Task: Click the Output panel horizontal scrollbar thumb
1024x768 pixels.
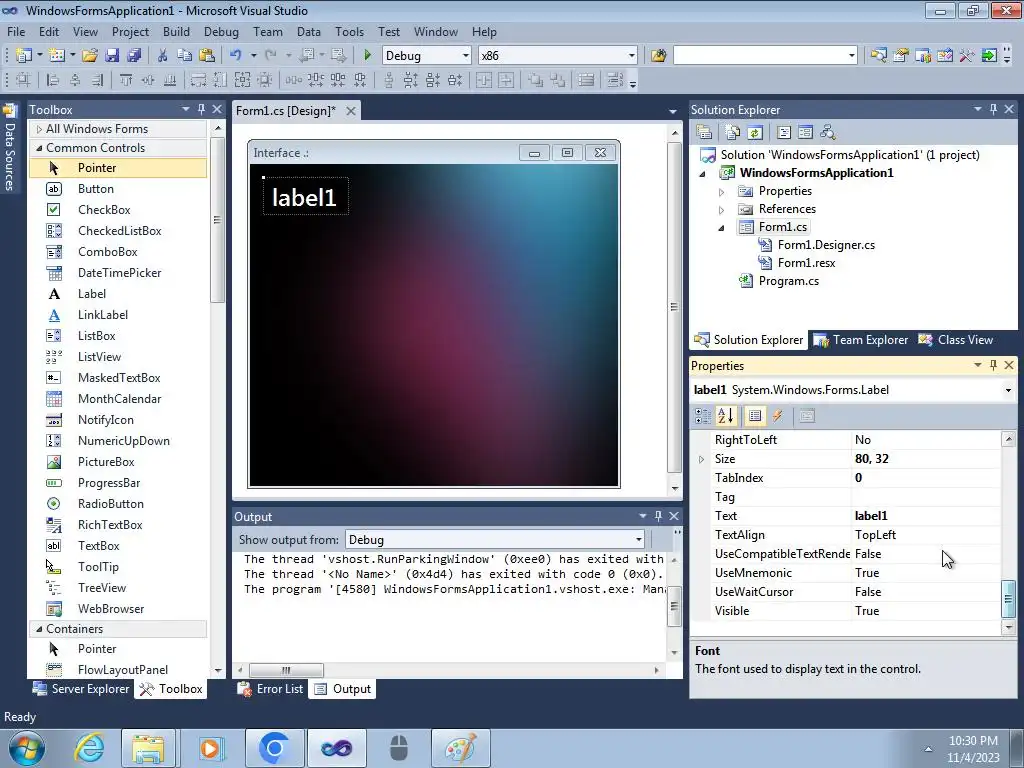Action: [286, 670]
